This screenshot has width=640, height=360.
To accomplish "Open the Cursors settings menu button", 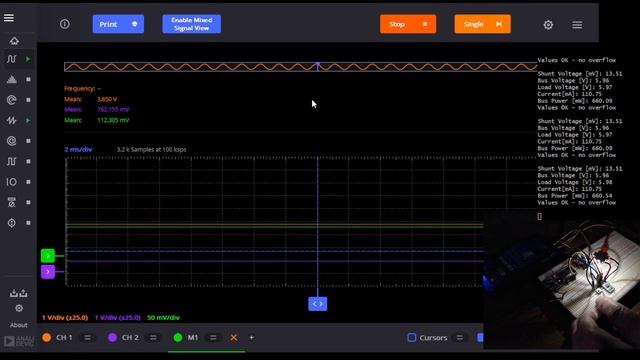I will [x=460, y=338].
